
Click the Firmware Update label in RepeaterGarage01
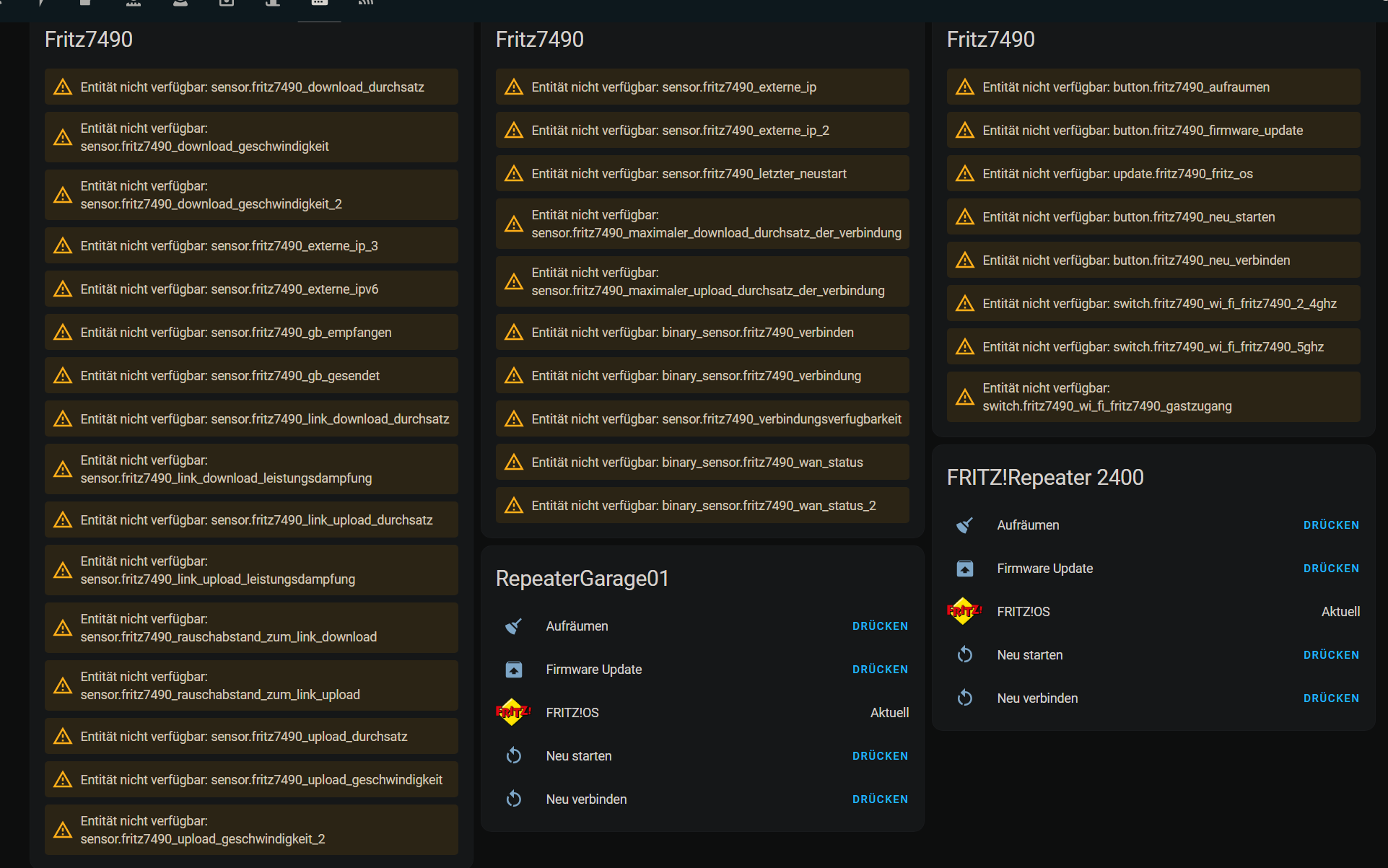[594, 670]
